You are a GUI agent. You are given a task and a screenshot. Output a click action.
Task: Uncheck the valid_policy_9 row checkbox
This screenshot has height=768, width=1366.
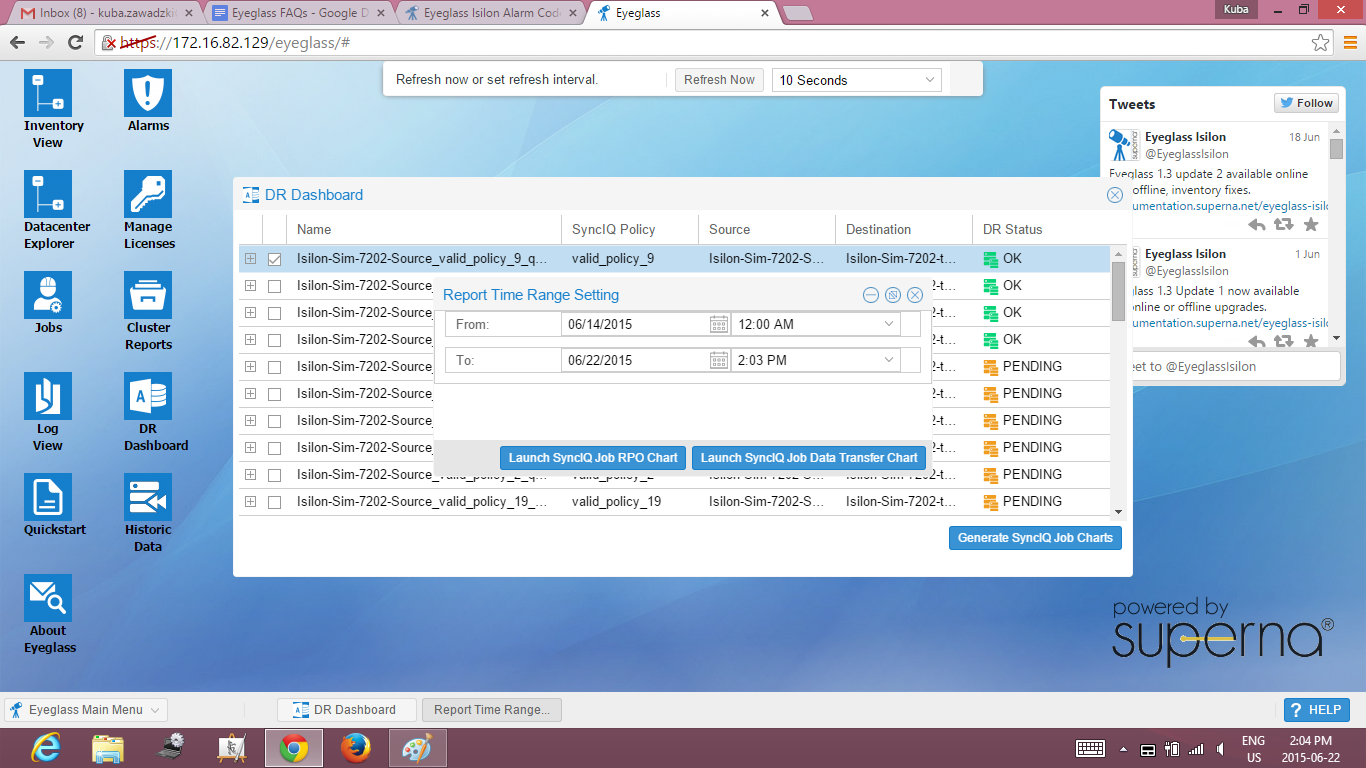pos(275,259)
